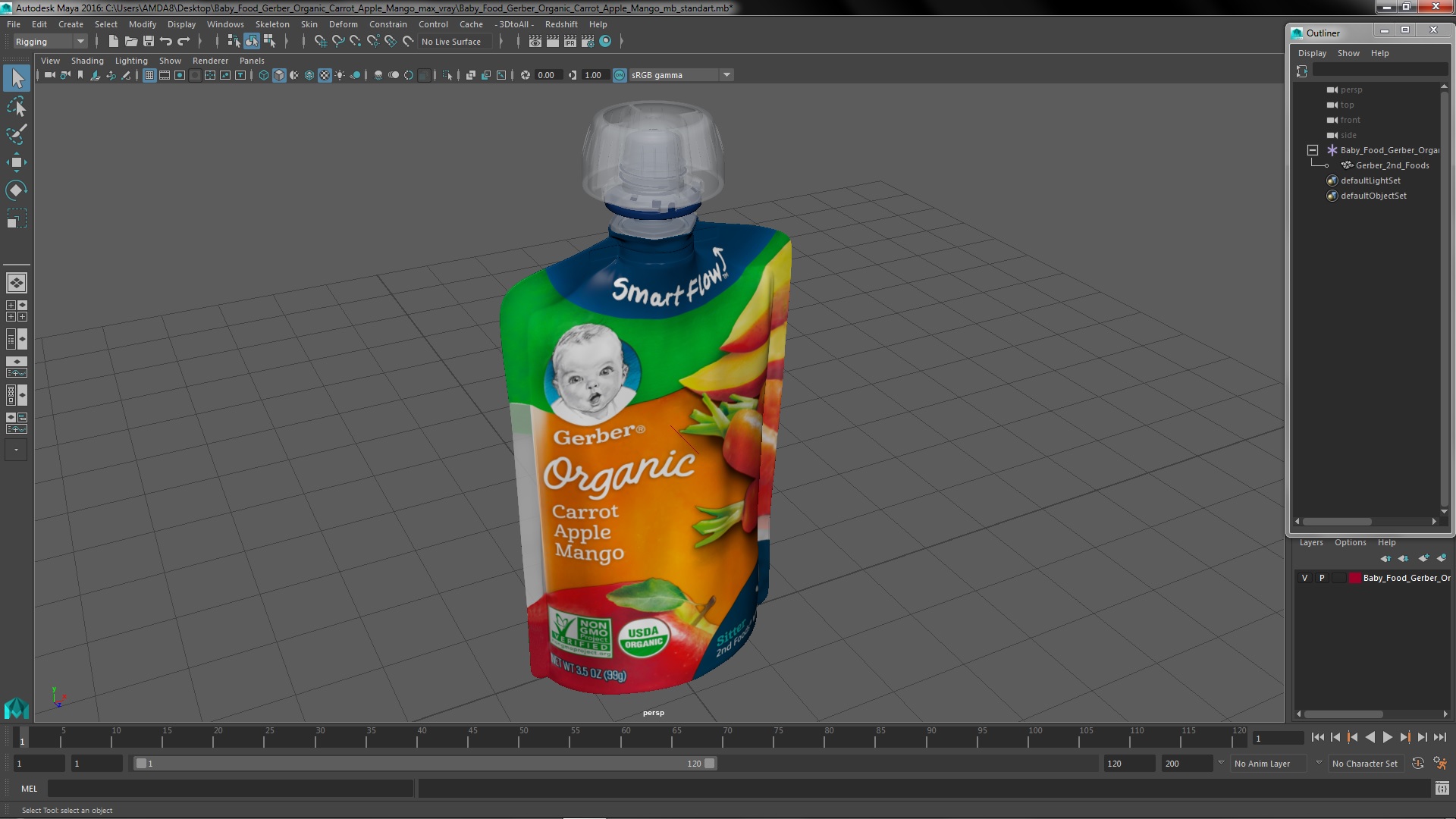
Task: Collapse the Baby_Food_Gerber_Organic outliner node
Action: tap(1313, 150)
